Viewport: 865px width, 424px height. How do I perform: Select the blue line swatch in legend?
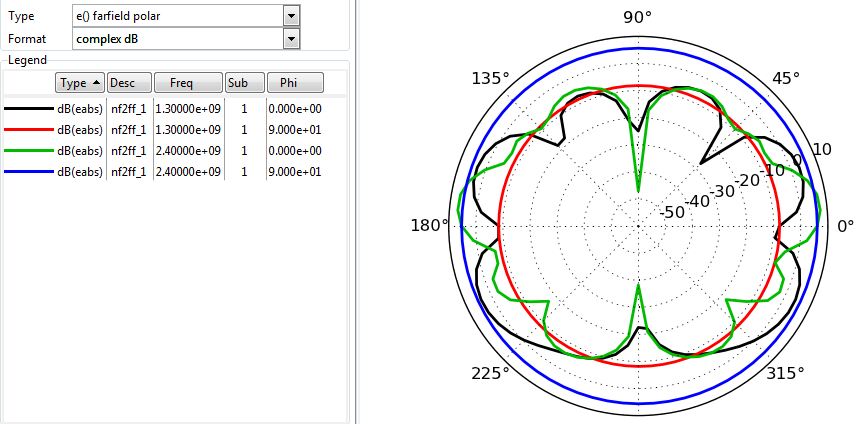[29, 172]
